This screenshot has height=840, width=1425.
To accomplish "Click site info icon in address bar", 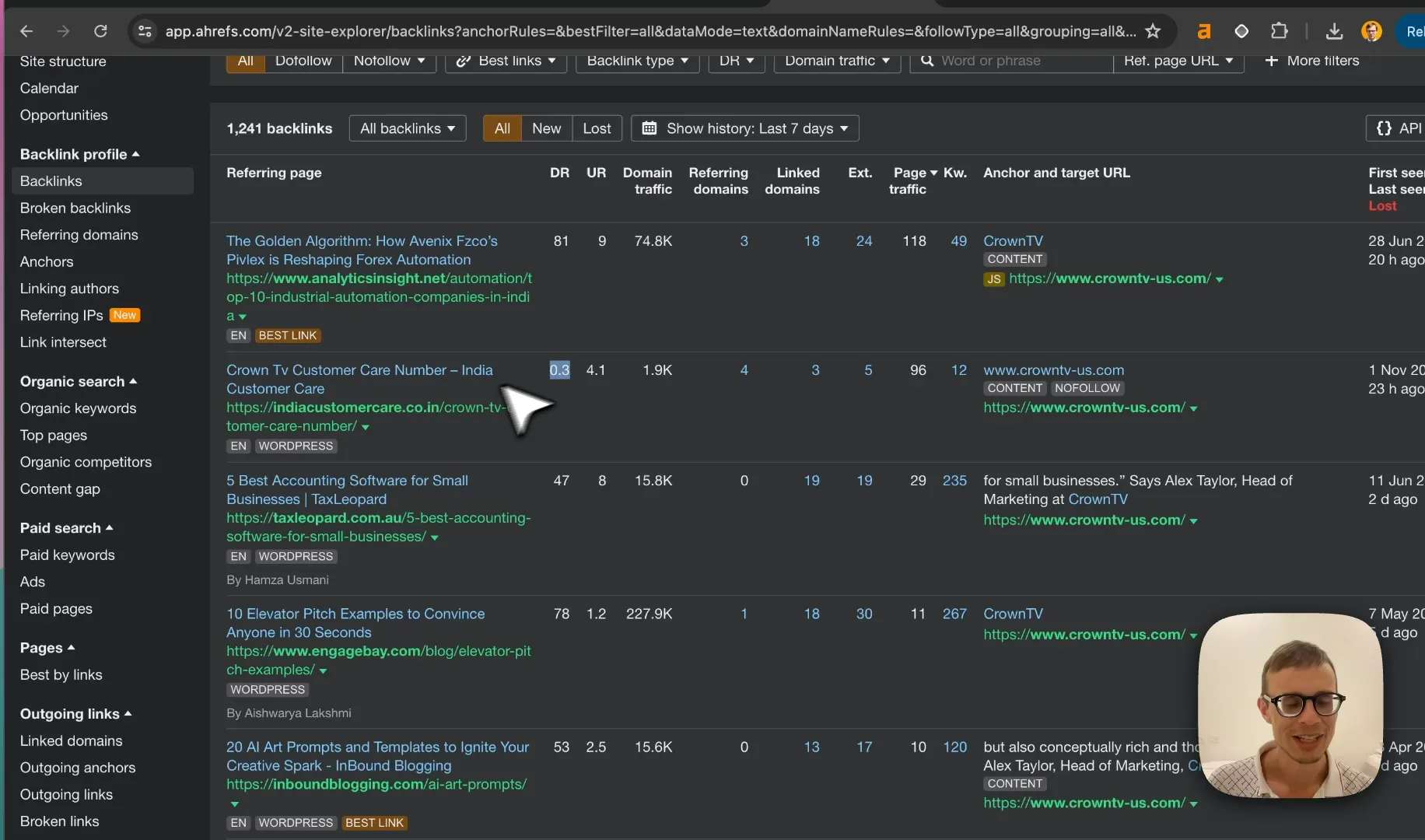I will tap(145, 31).
